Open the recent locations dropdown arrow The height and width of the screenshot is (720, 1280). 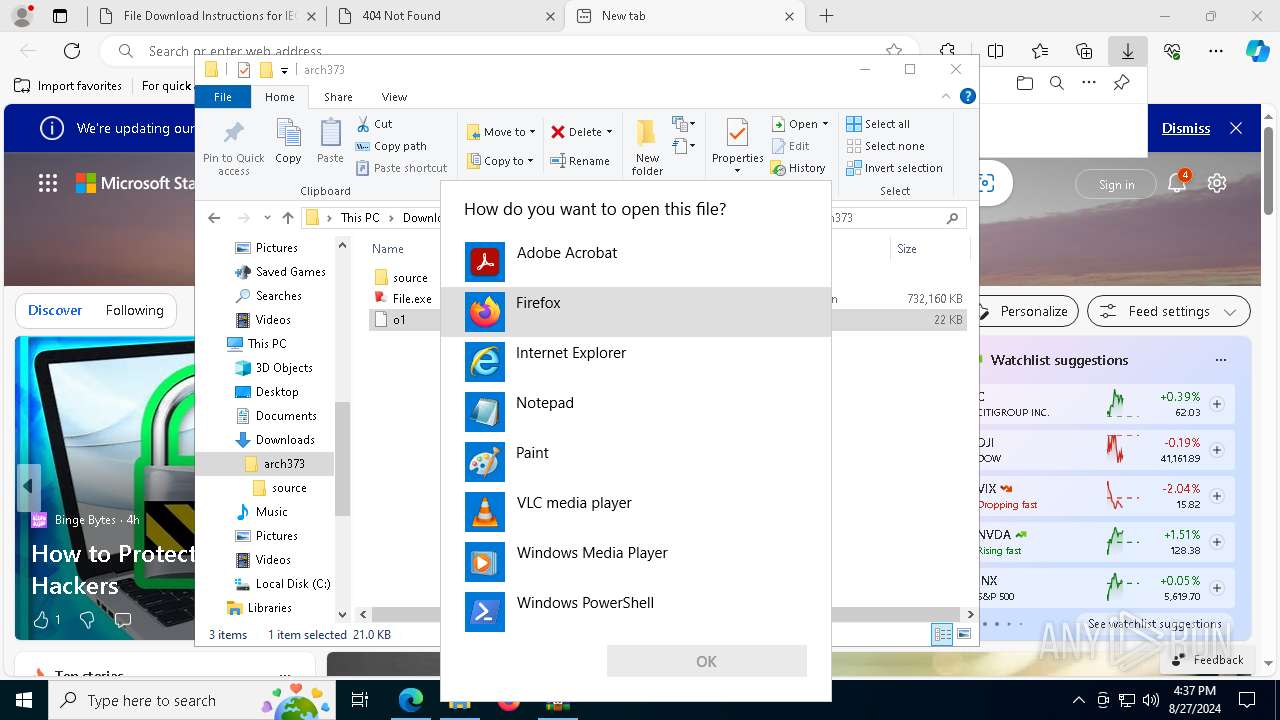(267, 218)
